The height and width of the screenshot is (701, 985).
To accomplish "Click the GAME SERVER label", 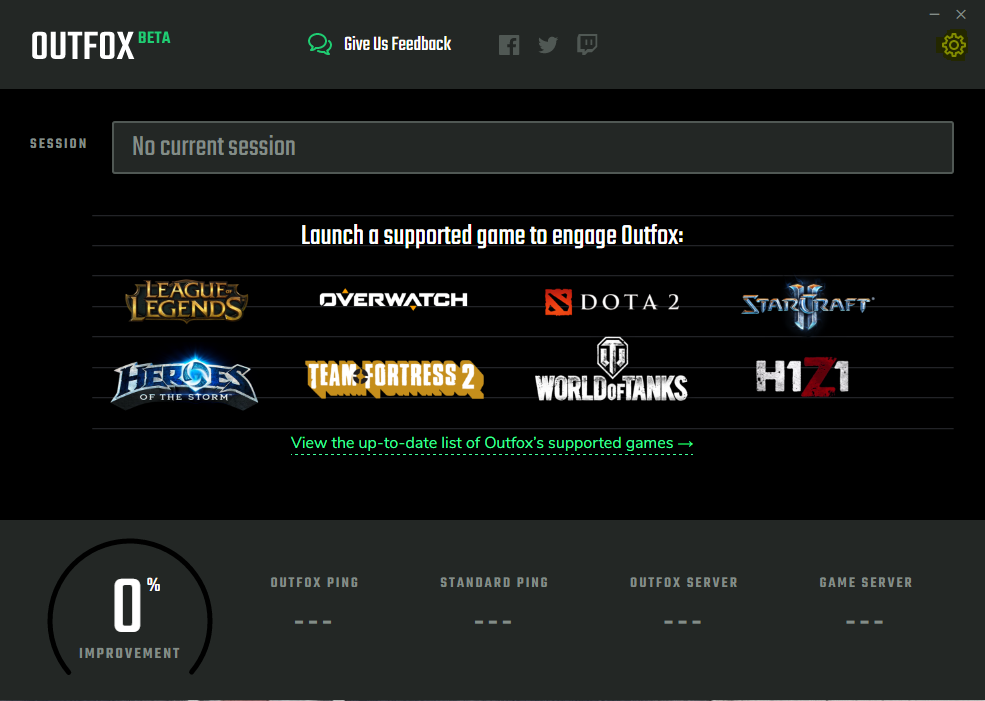I will 866,583.
